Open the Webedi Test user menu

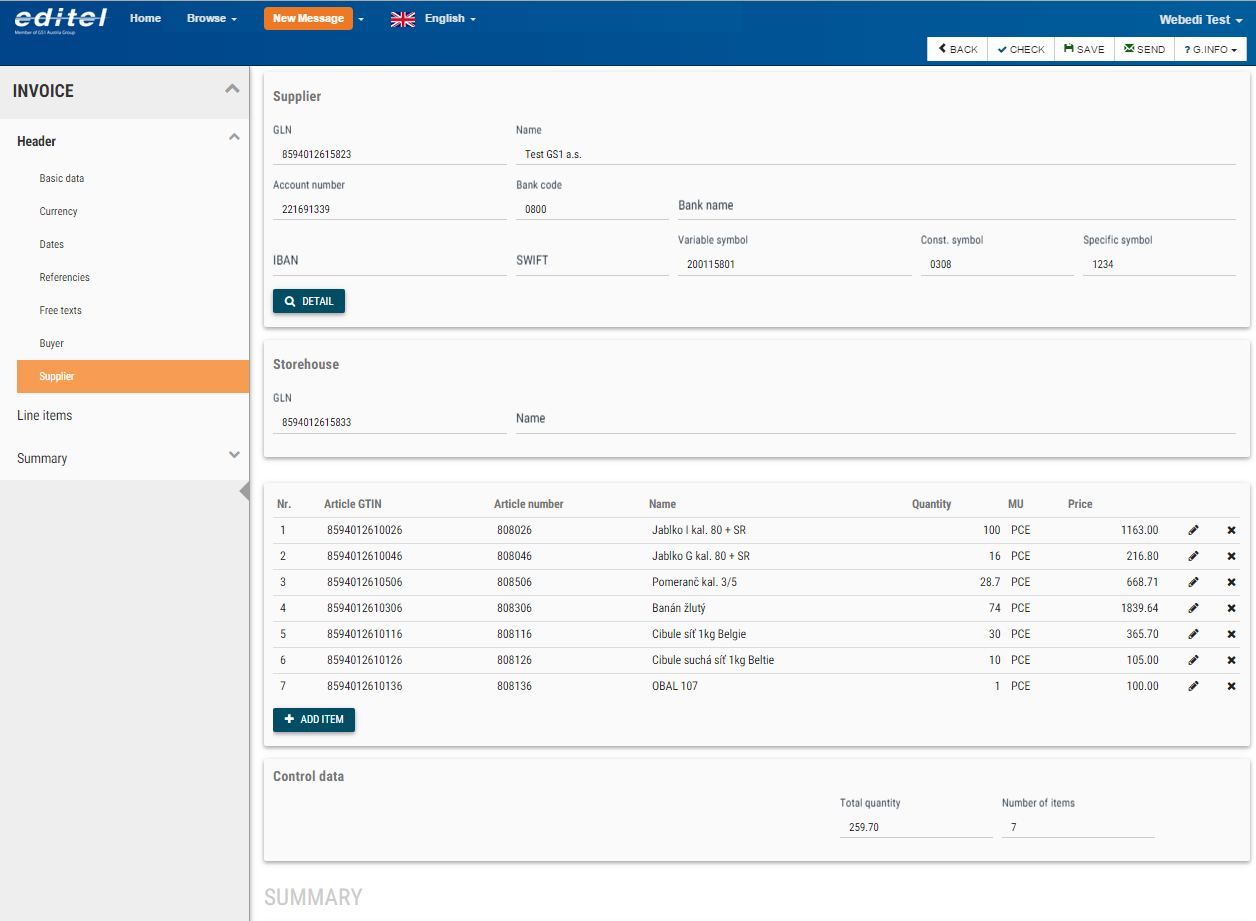pyautogui.click(x=1201, y=20)
